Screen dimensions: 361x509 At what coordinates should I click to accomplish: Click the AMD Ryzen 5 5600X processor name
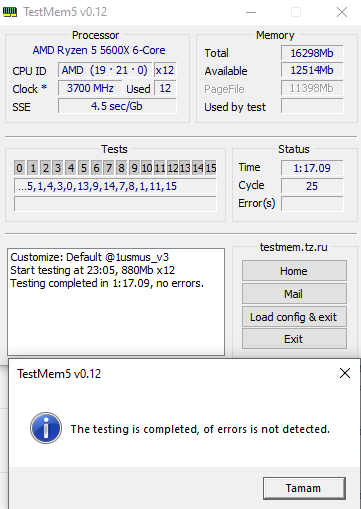pos(99,50)
